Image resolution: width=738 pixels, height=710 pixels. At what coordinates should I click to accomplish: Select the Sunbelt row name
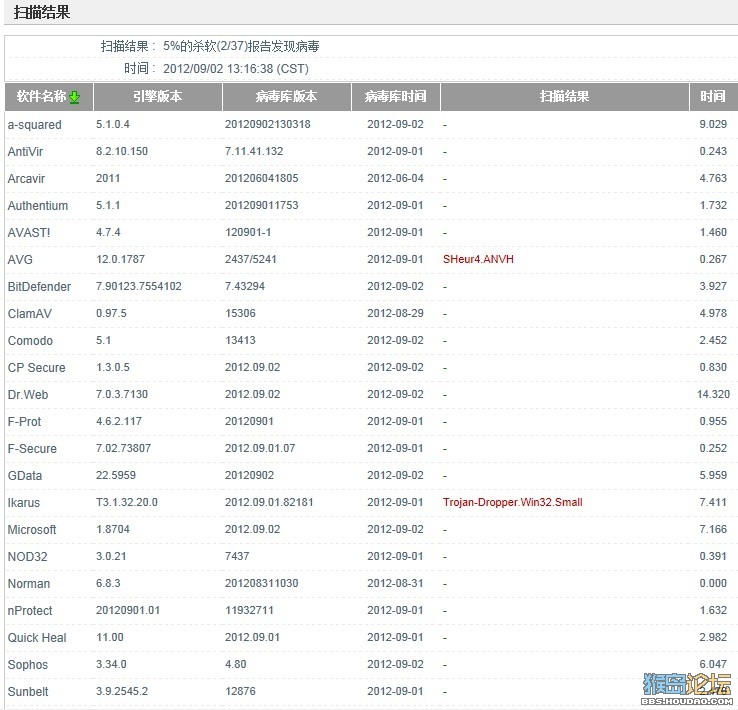point(28,692)
